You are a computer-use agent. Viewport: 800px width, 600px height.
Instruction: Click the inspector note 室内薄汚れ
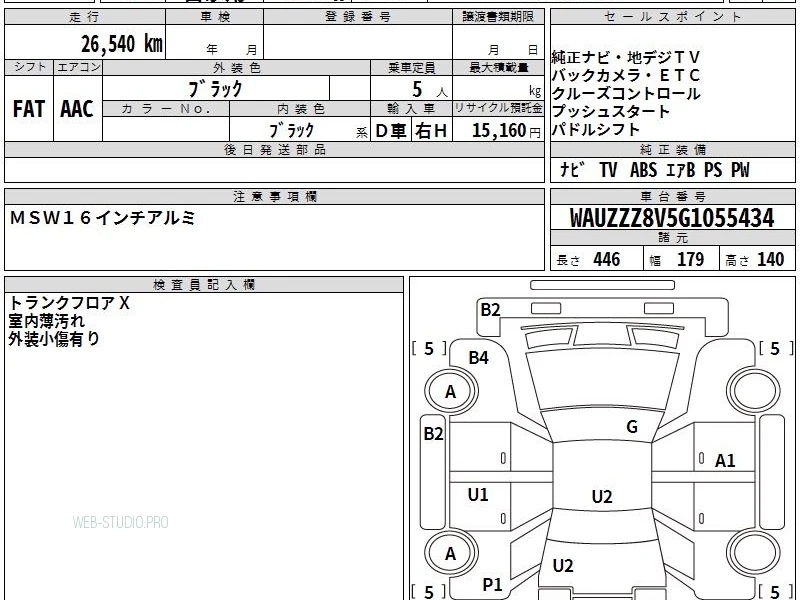(46, 321)
